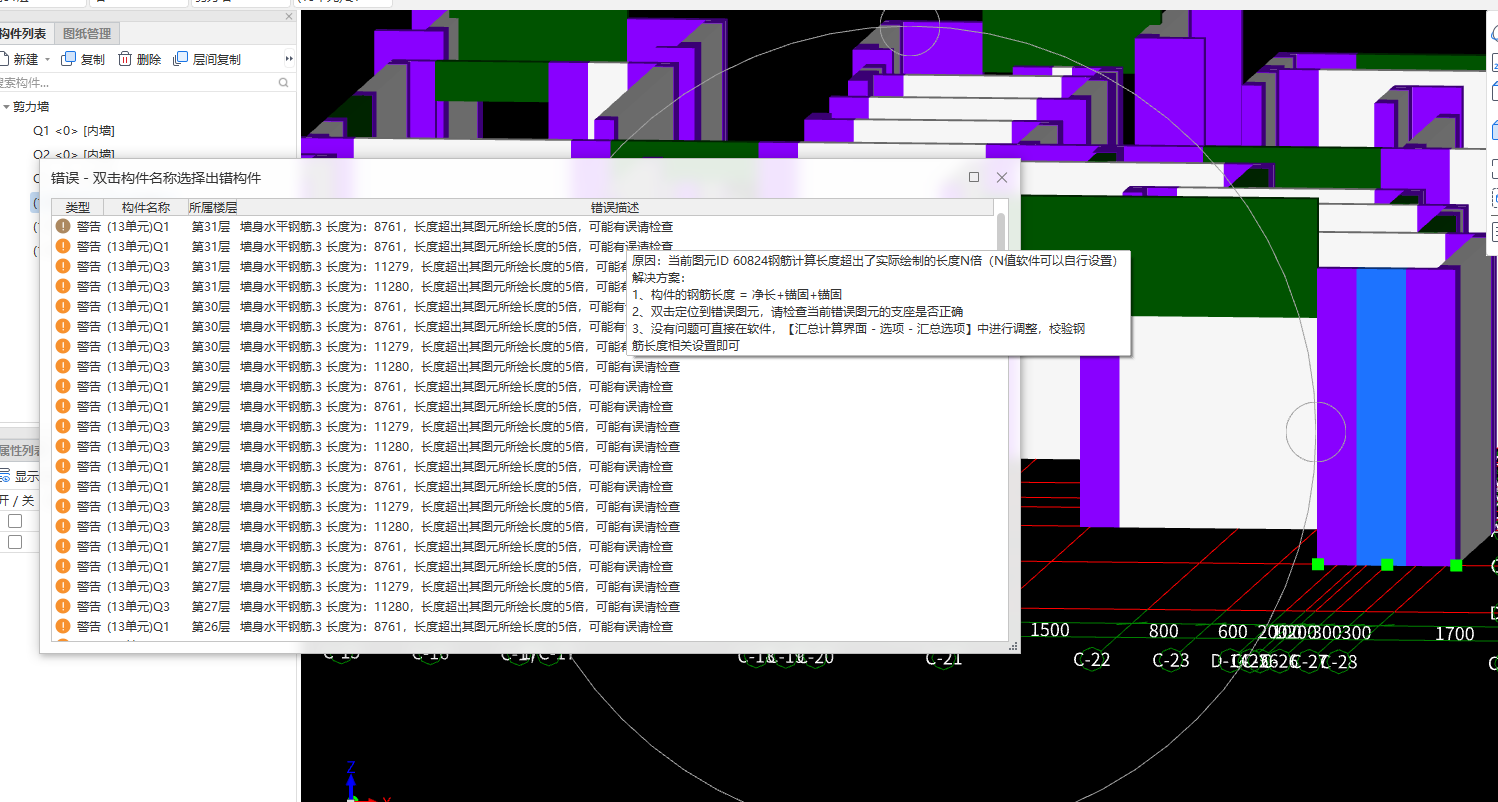This screenshot has height=802, width=1498.
Task: Open the 新建 dropdown arrow
Action: click(x=48, y=60)
